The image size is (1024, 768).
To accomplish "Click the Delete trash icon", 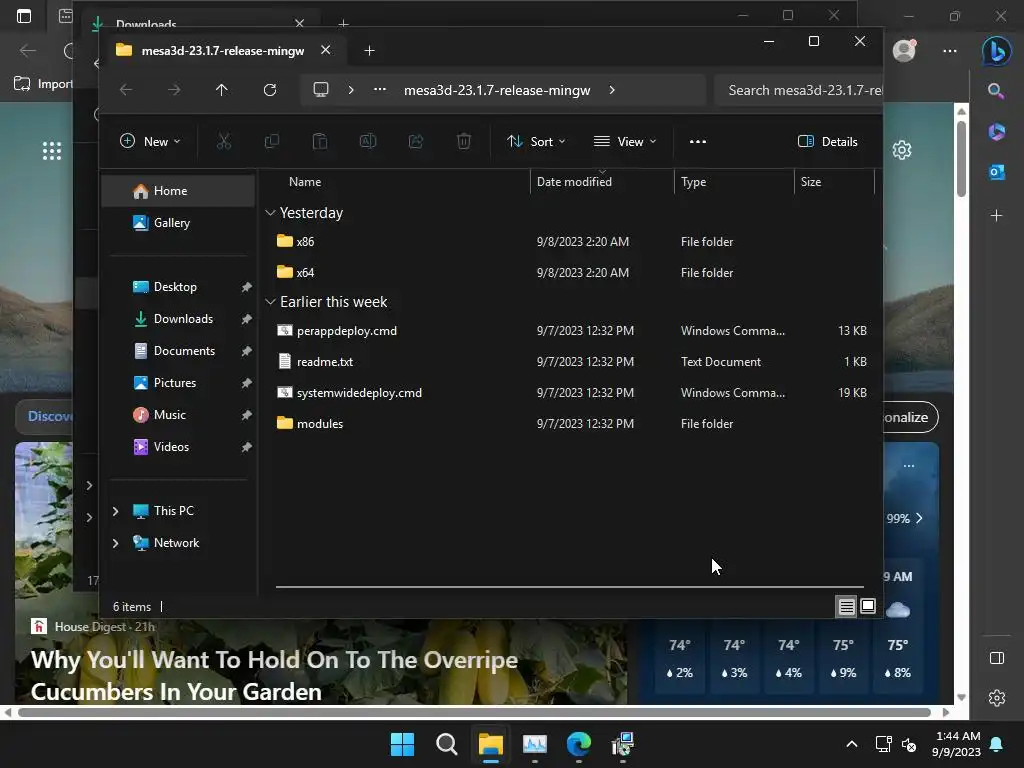I will (x=464, y=141).
